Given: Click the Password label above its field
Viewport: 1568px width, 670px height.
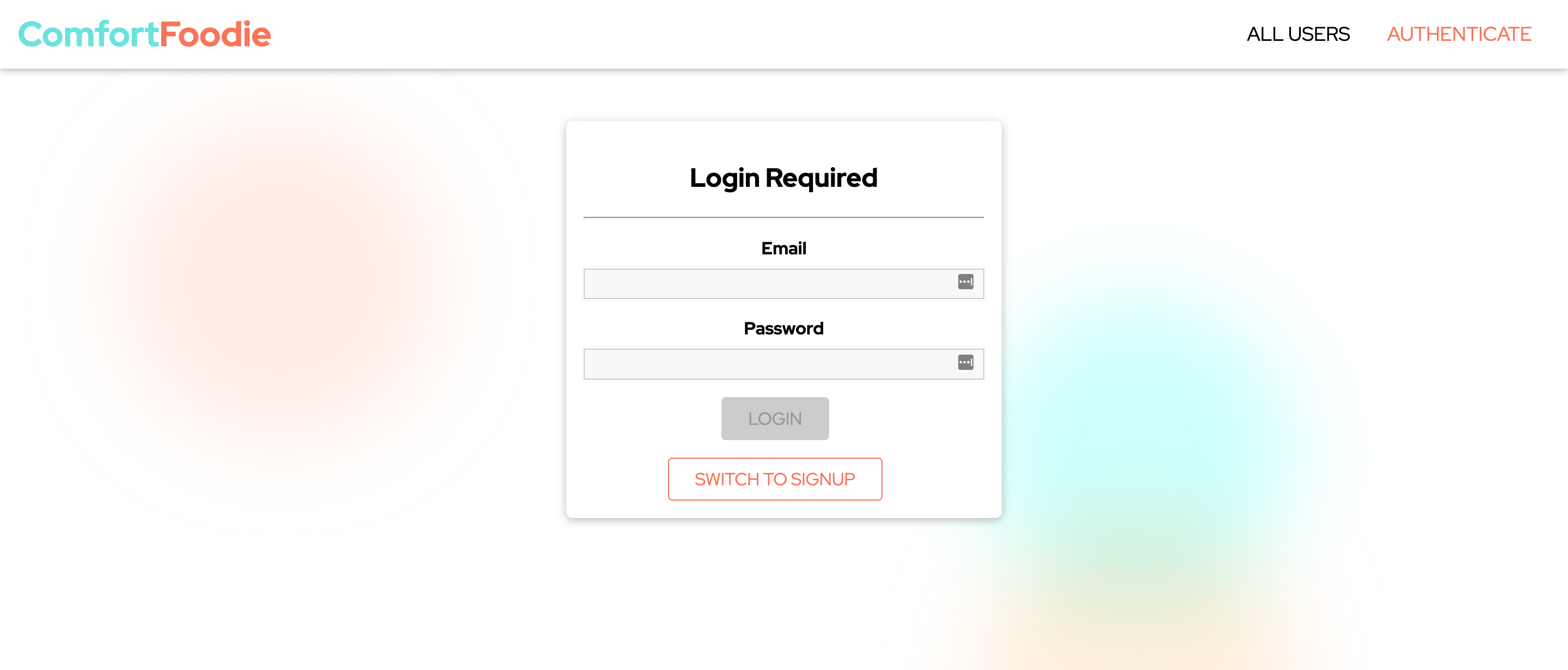Looking at the screenshot, I should point(783,328).
